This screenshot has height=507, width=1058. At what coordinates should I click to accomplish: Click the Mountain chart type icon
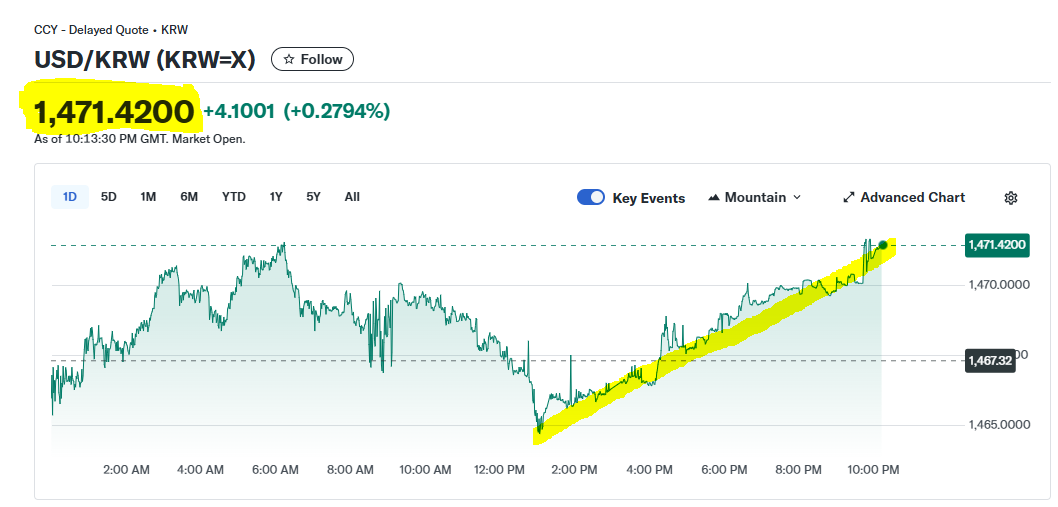point(714,198)
